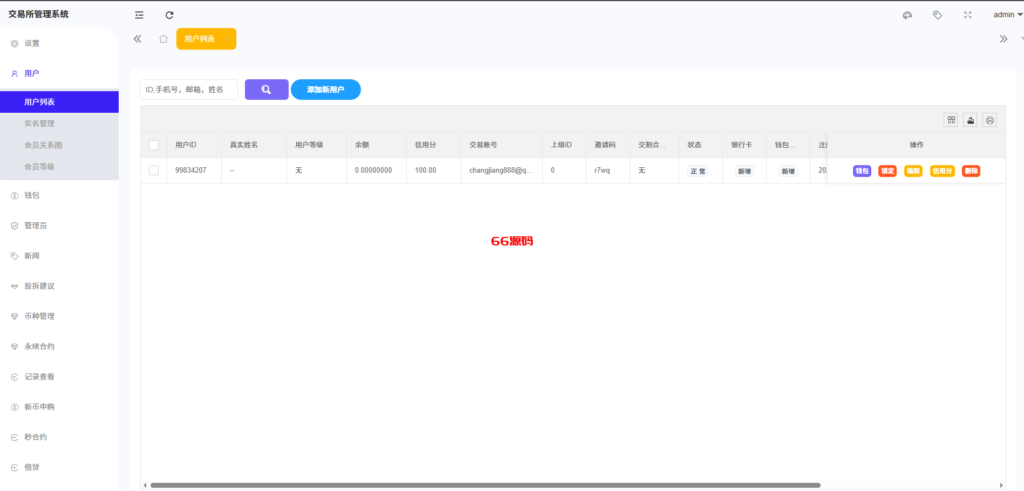Open the 管理员 sidebar menu
Viewport: 1024px width, 491px height.
click(x=59, y=225)
